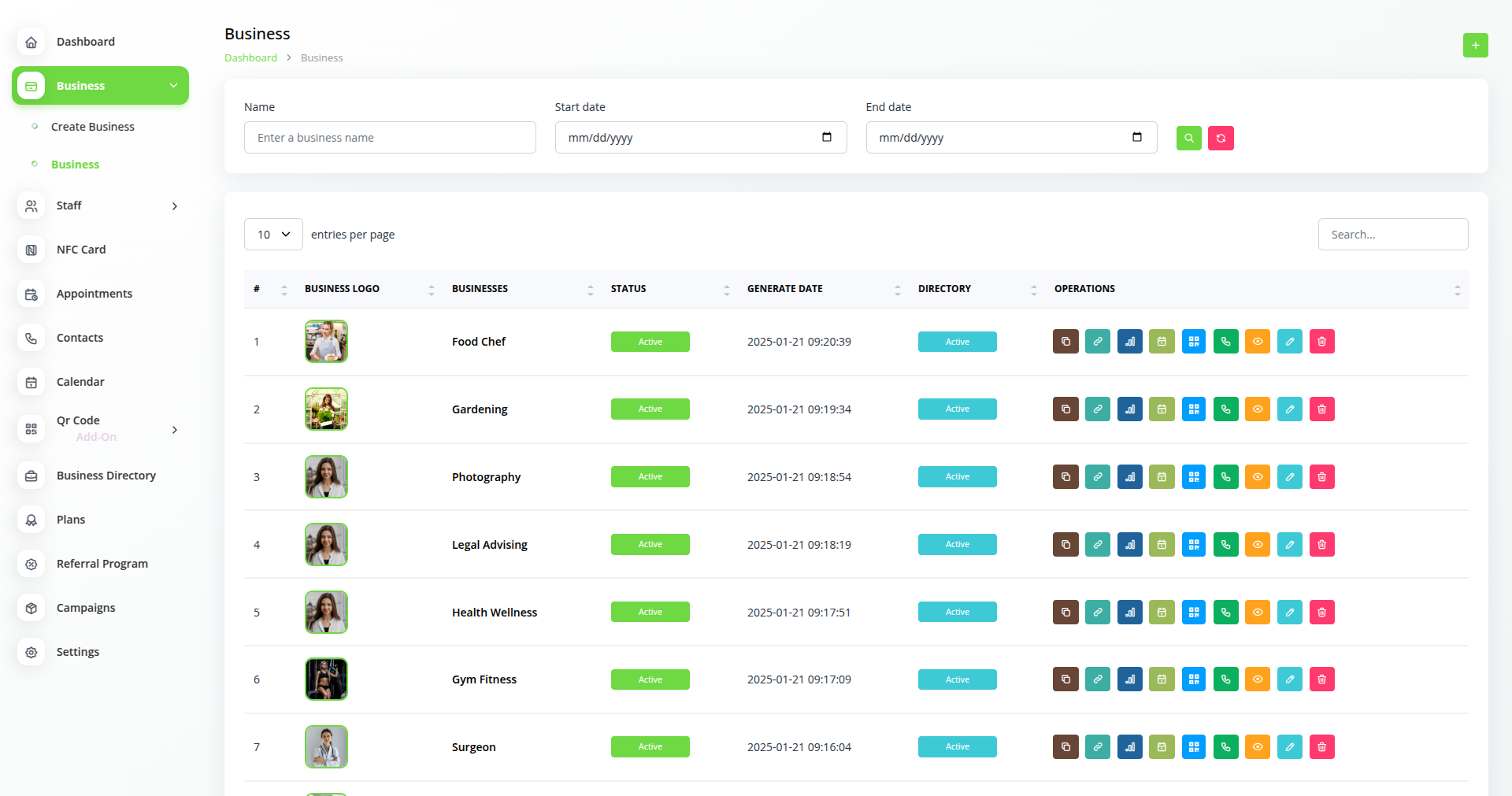Toggle the directory Active badge for Photography

tap(958, 477)
